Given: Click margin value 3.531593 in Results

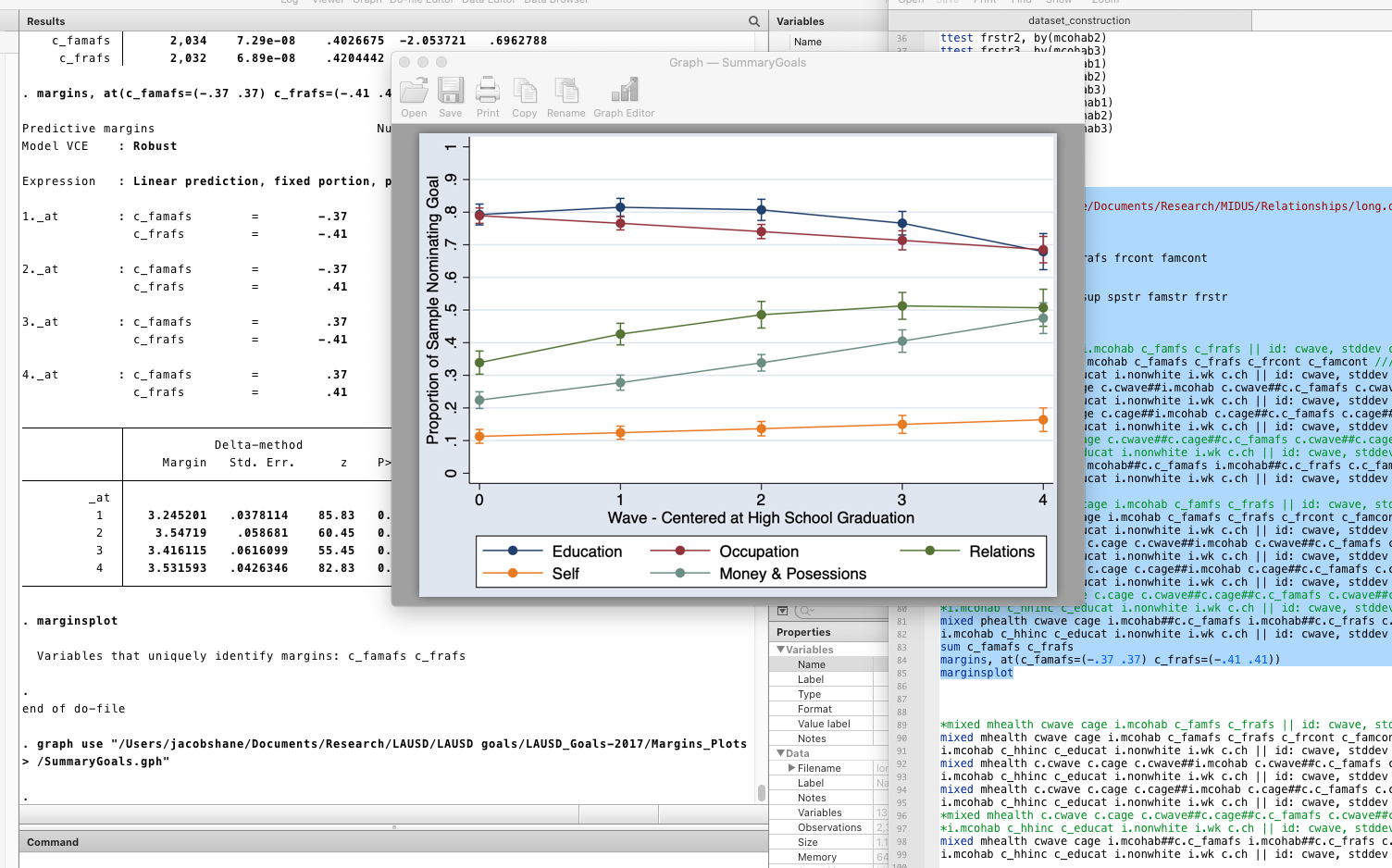Looking at the screenshot, I should [177, 568].
